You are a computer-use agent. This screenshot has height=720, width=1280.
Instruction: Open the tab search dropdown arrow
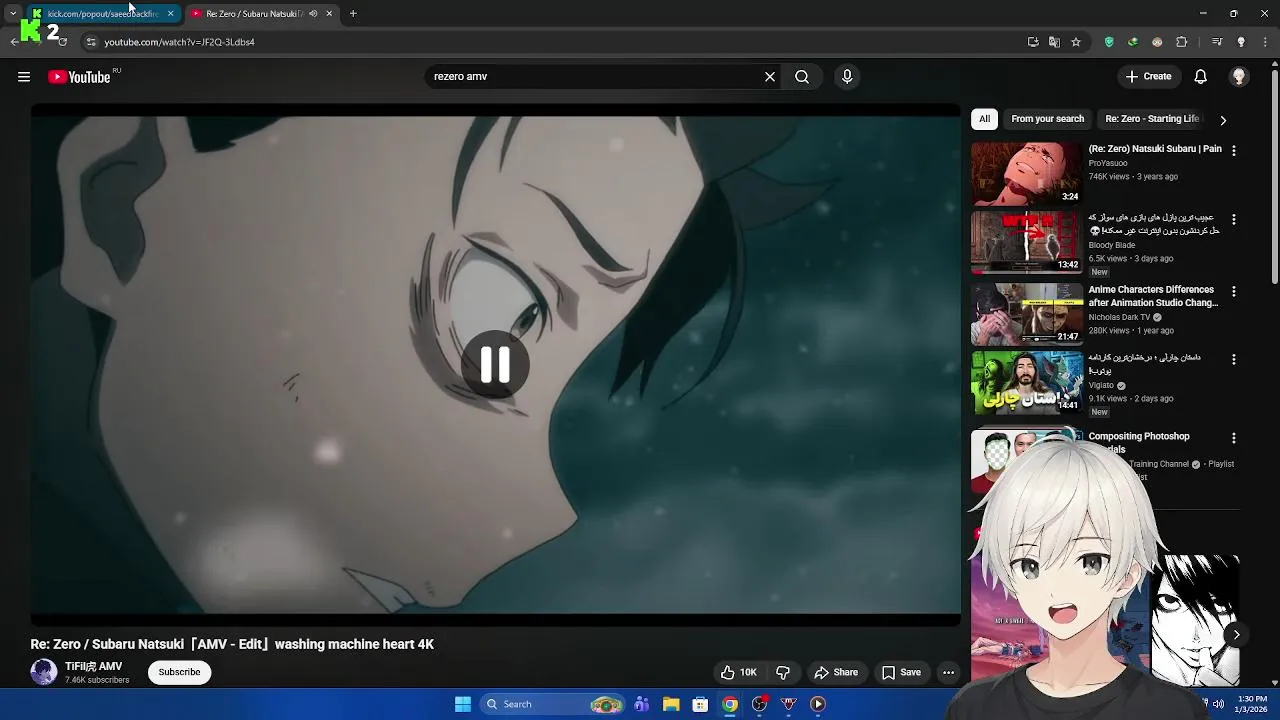tap(12, 14)
